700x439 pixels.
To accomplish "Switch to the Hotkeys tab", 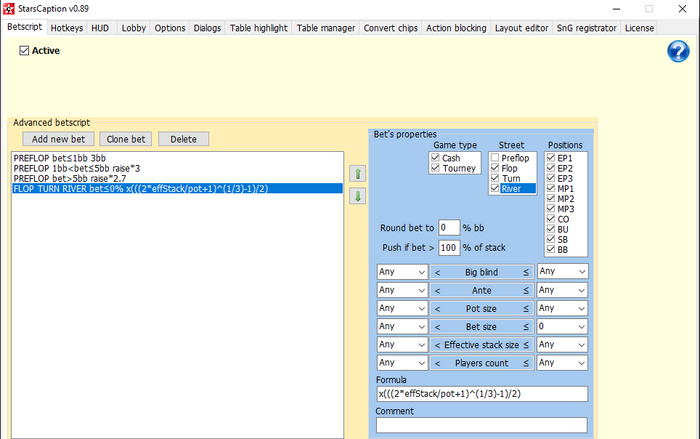I will point(68,28).
